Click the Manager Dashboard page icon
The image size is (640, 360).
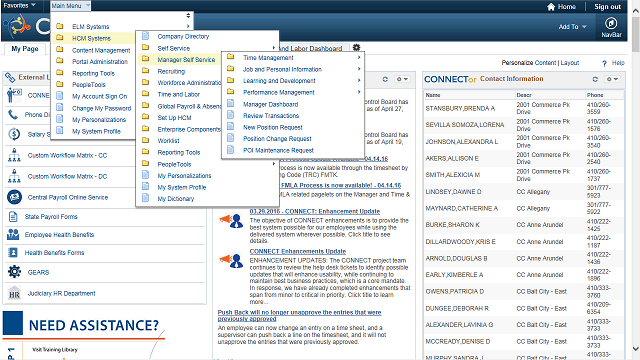[231, 104]
